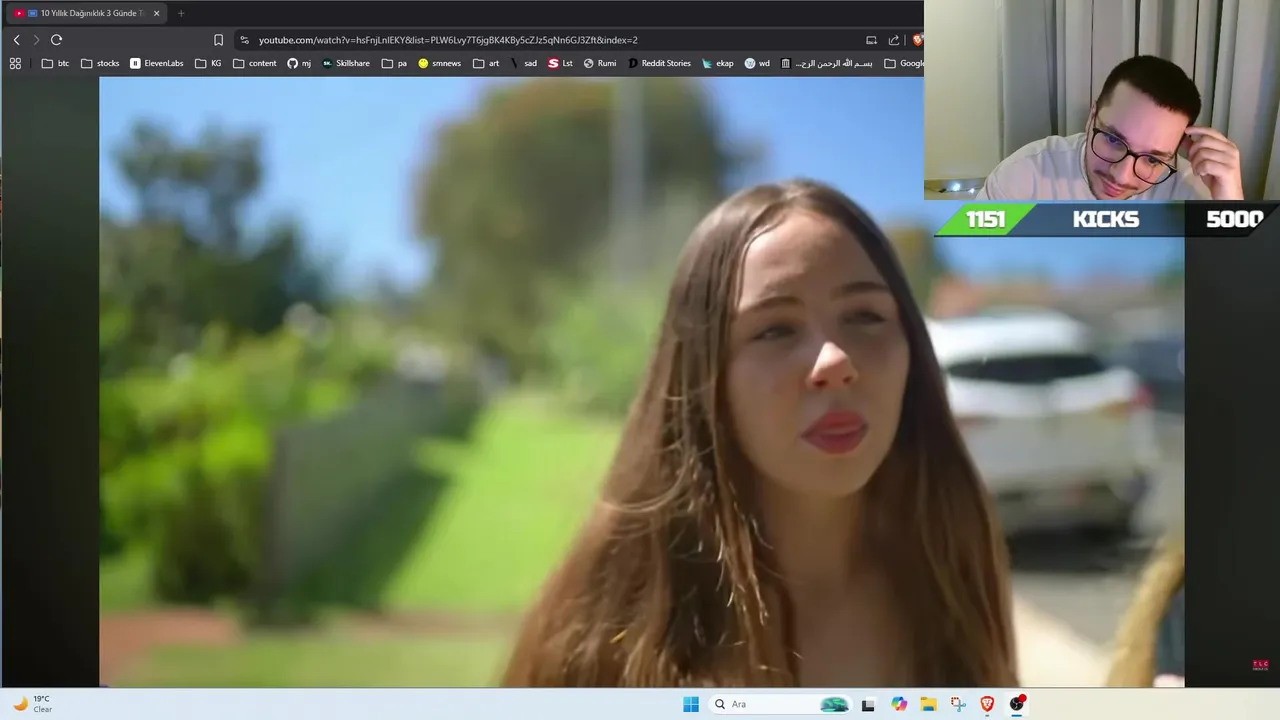Click the YouTube video player area
1280x720 pixels.
[x=641, y=382]
